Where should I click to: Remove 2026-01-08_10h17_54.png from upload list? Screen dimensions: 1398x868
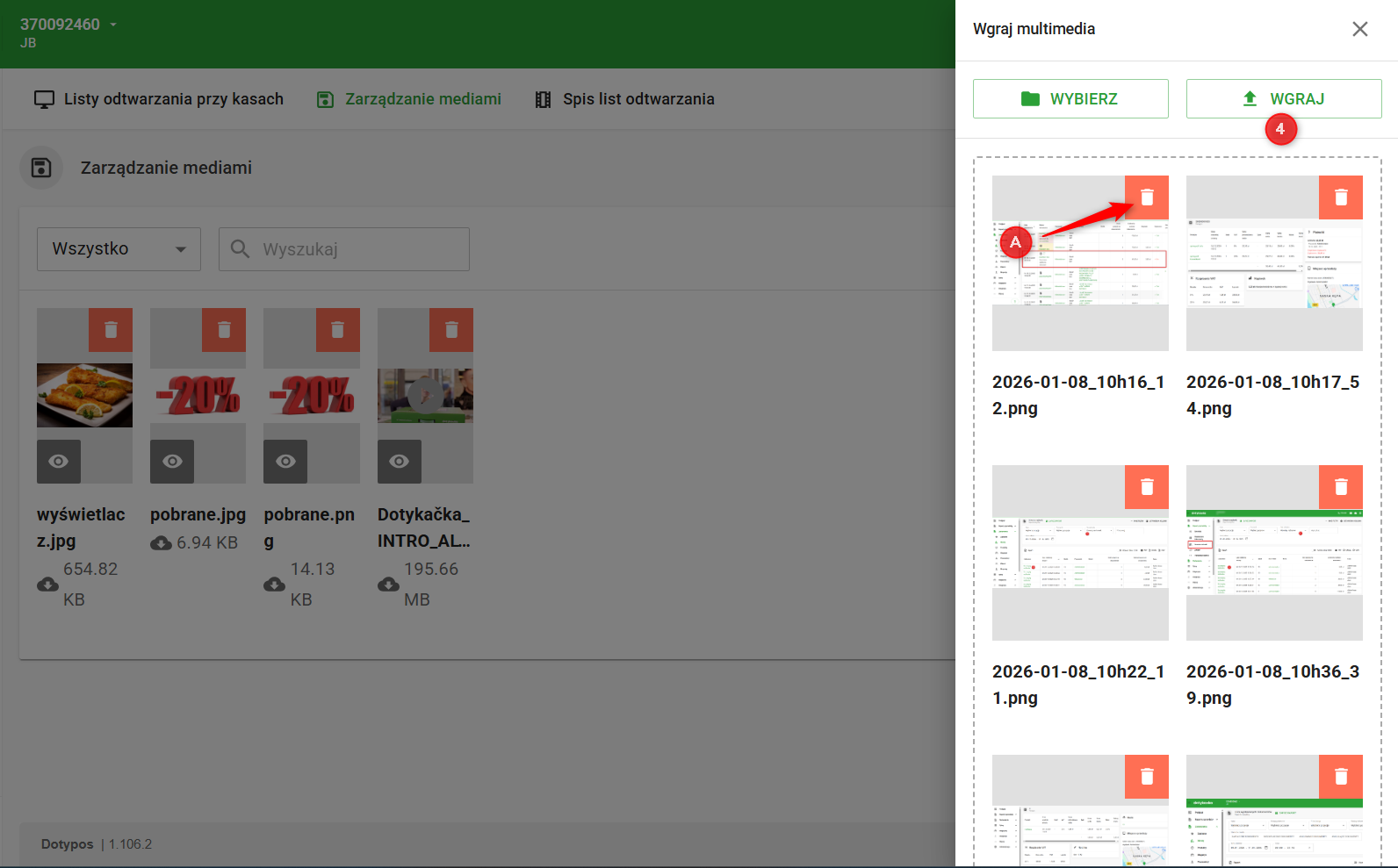pos(1340,197)
